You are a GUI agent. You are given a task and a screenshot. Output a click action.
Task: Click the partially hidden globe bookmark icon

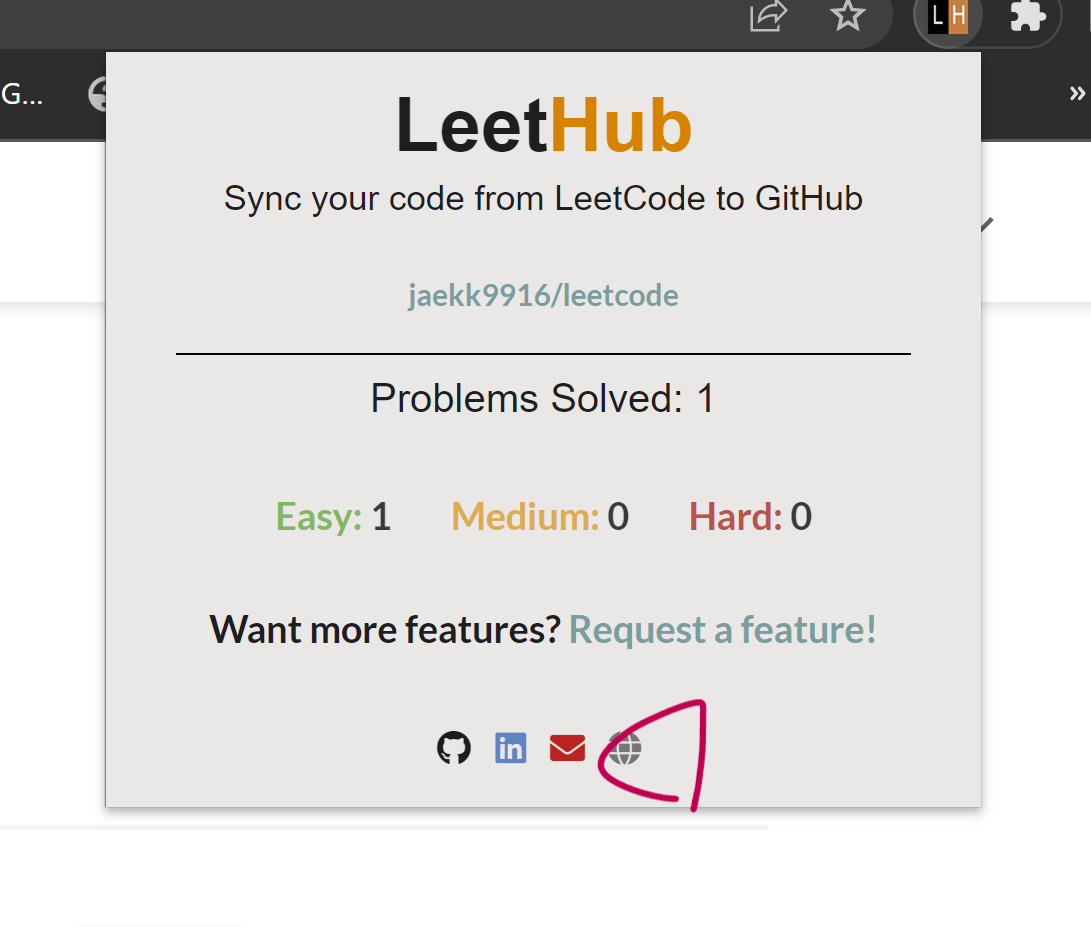(x=98, y=94)
